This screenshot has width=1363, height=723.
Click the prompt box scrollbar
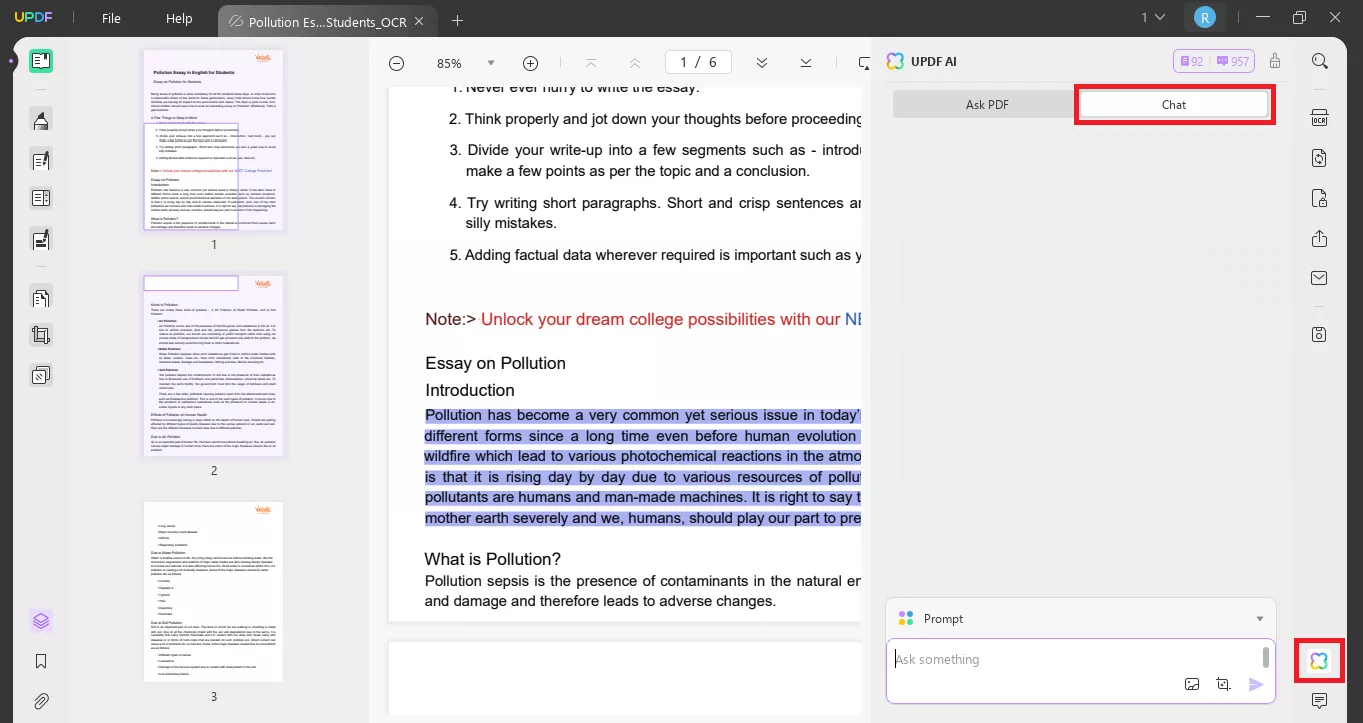[1266, 657]
